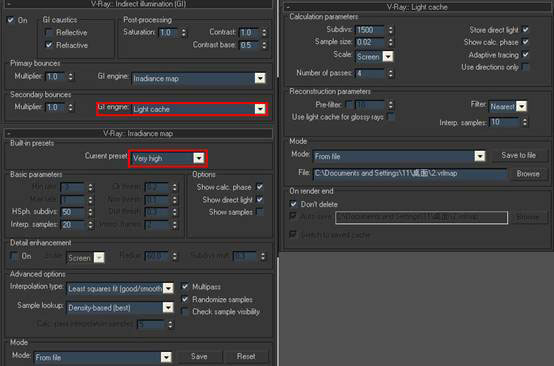Enable Use directions only
This screenshot has width=554, height=366.
(x=525, y=67)
